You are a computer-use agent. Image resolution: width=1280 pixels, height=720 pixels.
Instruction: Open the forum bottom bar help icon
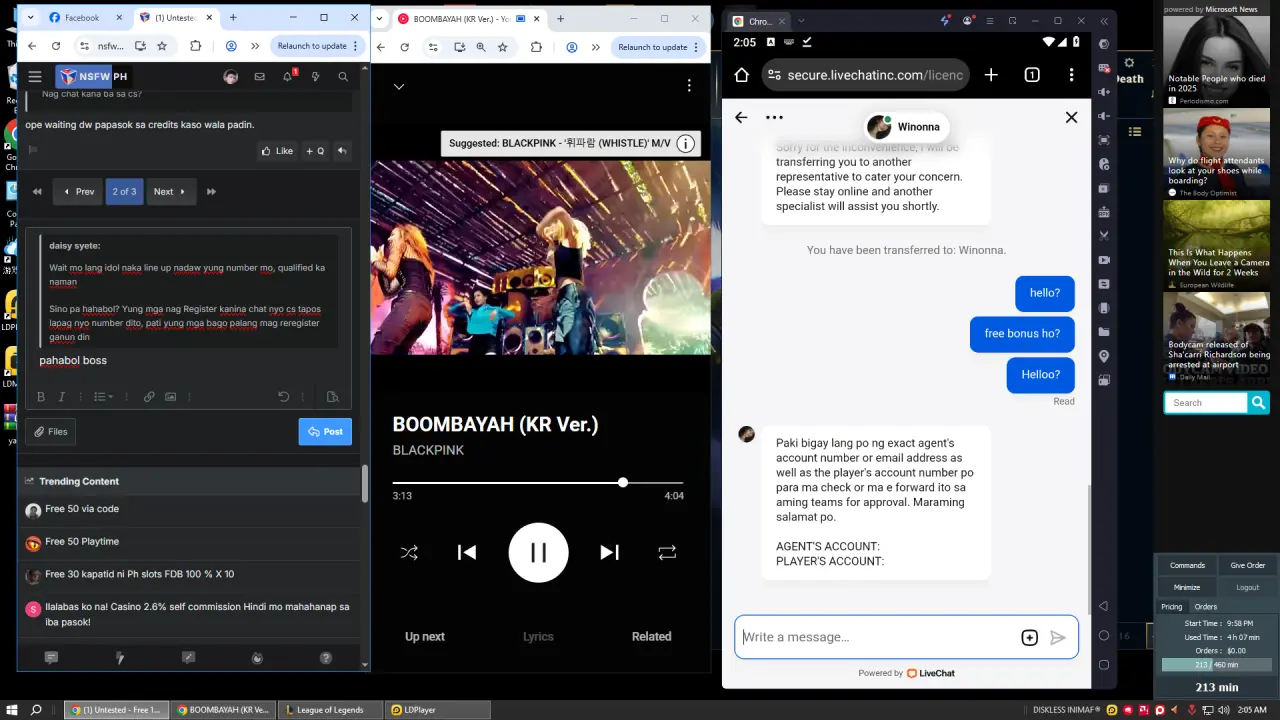[x=325, y=658]
